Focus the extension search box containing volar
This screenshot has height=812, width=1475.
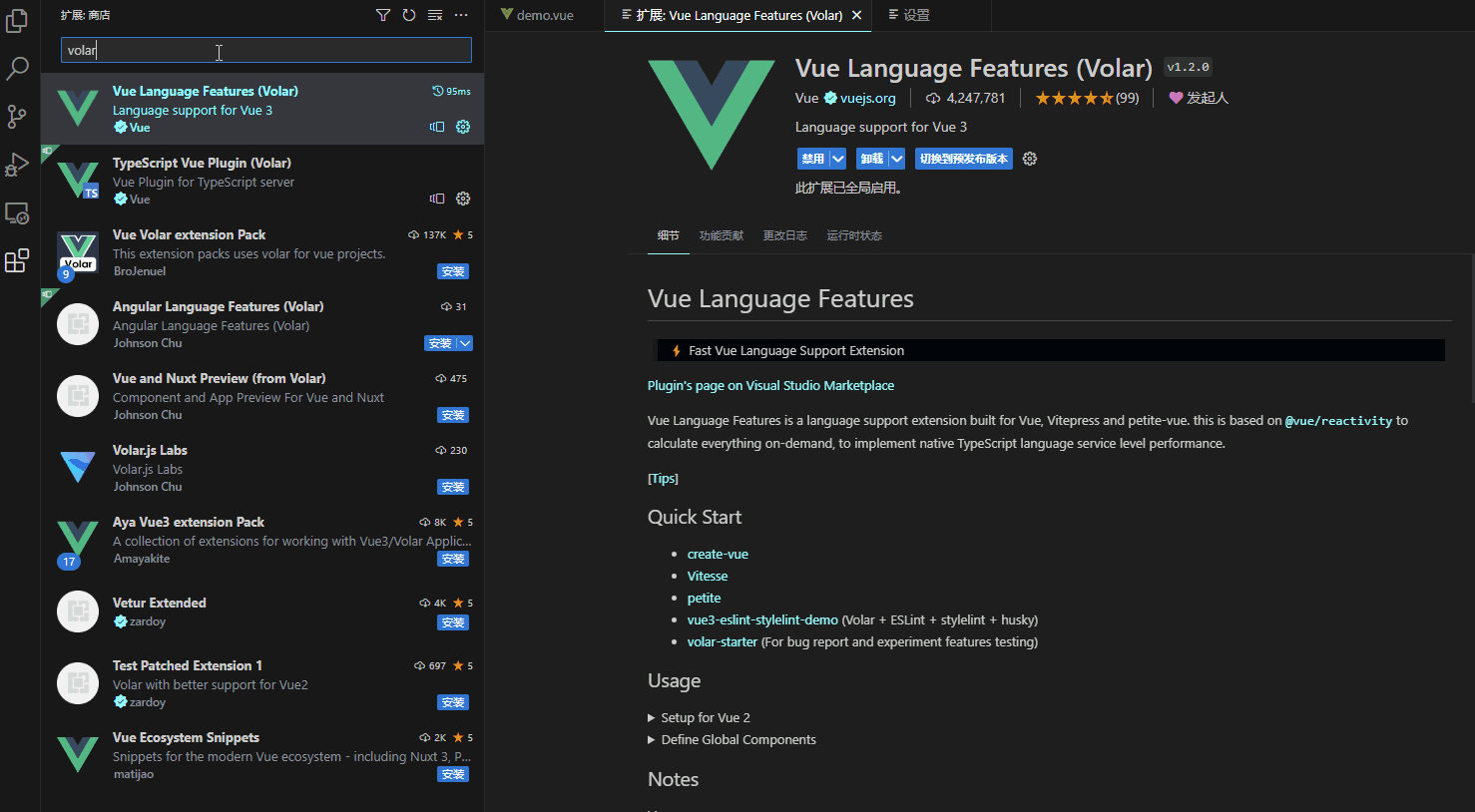(265, 50)
